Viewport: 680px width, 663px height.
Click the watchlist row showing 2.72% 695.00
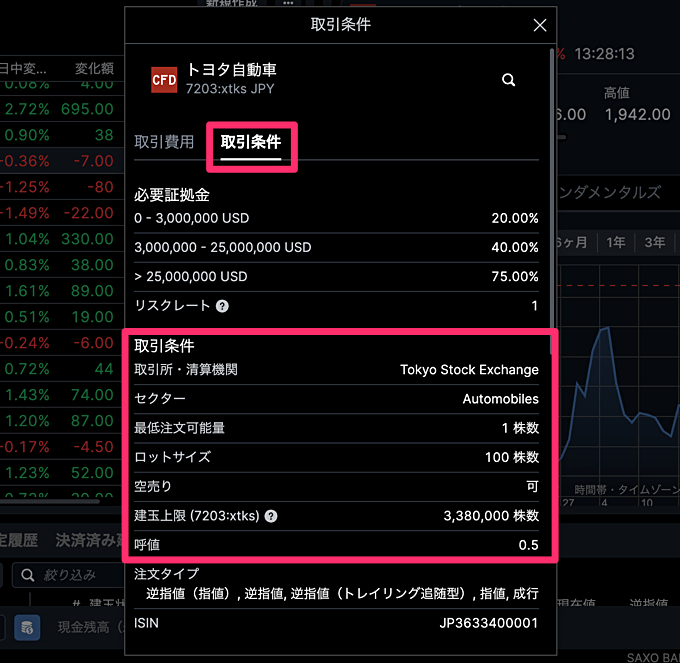point(62,109)
